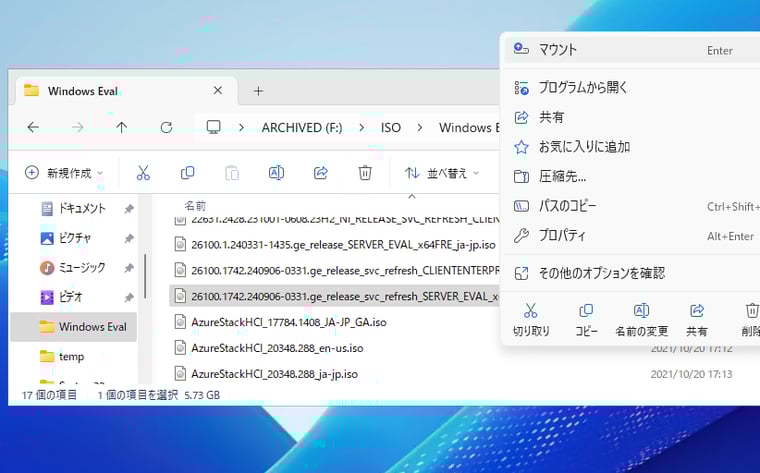Choose 共有 in the context menu list
This screenshot has width=760, height=473.
tap(632, 117)
